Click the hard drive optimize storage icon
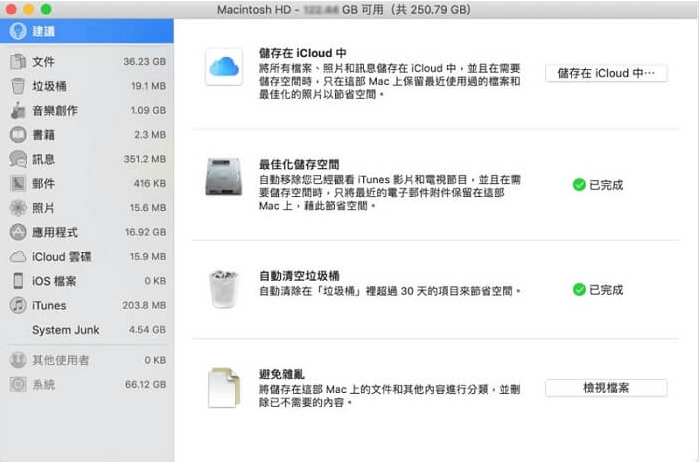 point(224,178)
